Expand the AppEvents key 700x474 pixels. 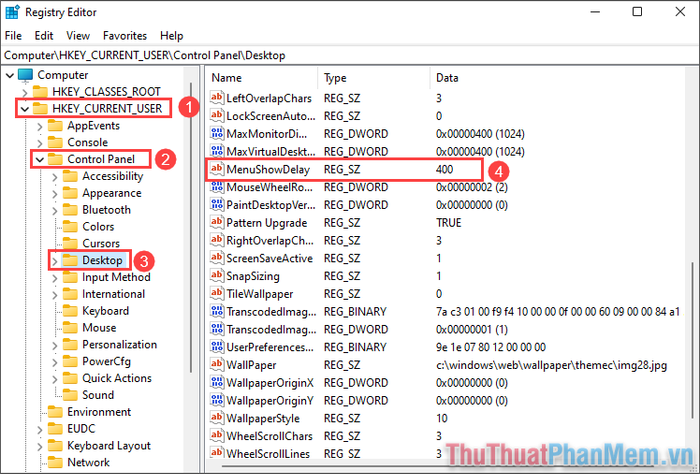tap(40, 126)
